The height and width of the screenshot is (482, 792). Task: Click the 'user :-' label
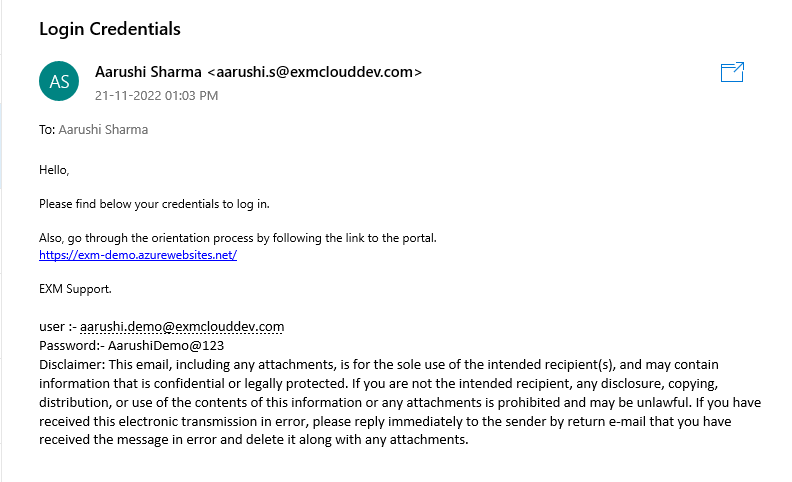58,326
